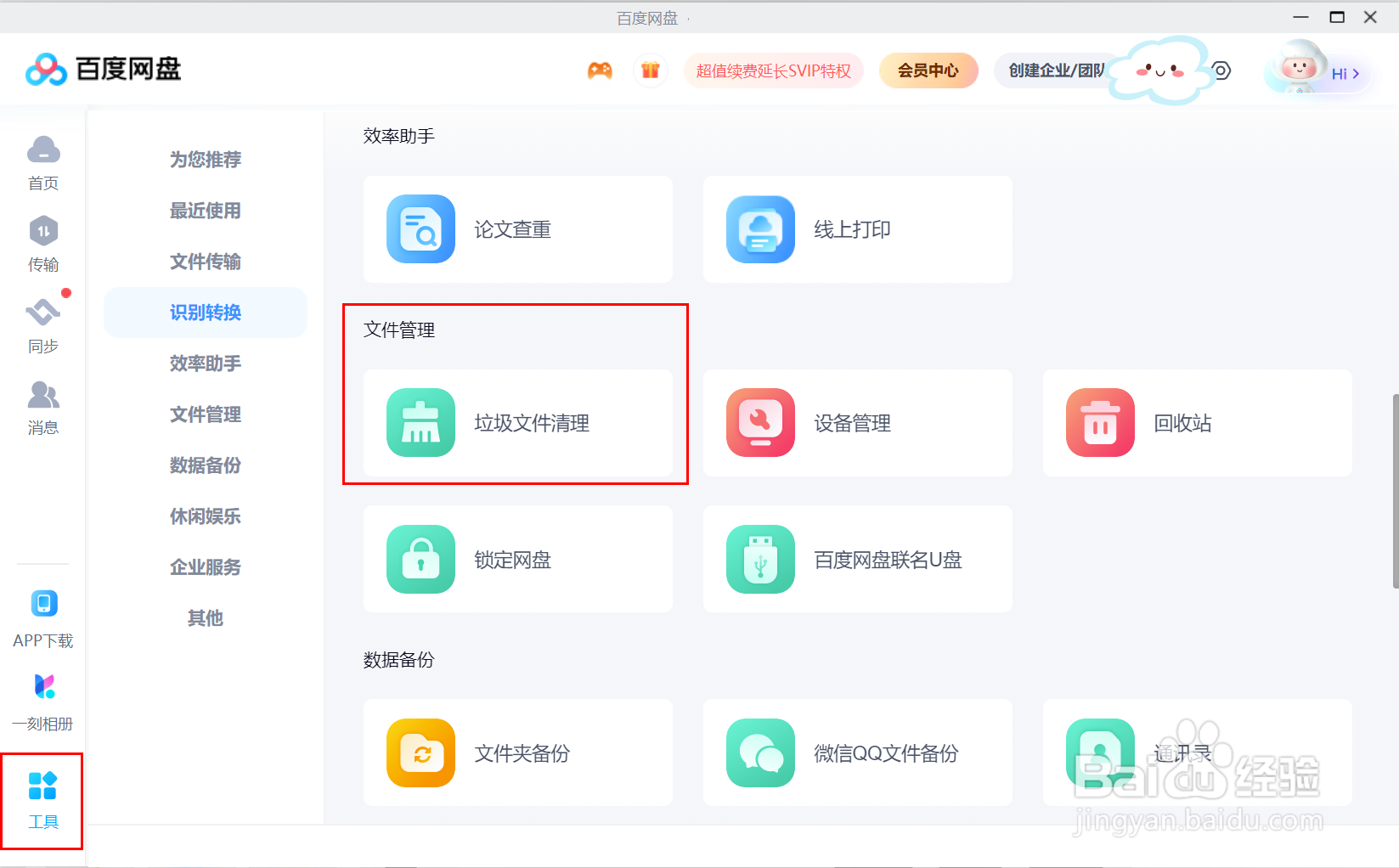Select 效率助手 in category list

(x=206, y=364)
